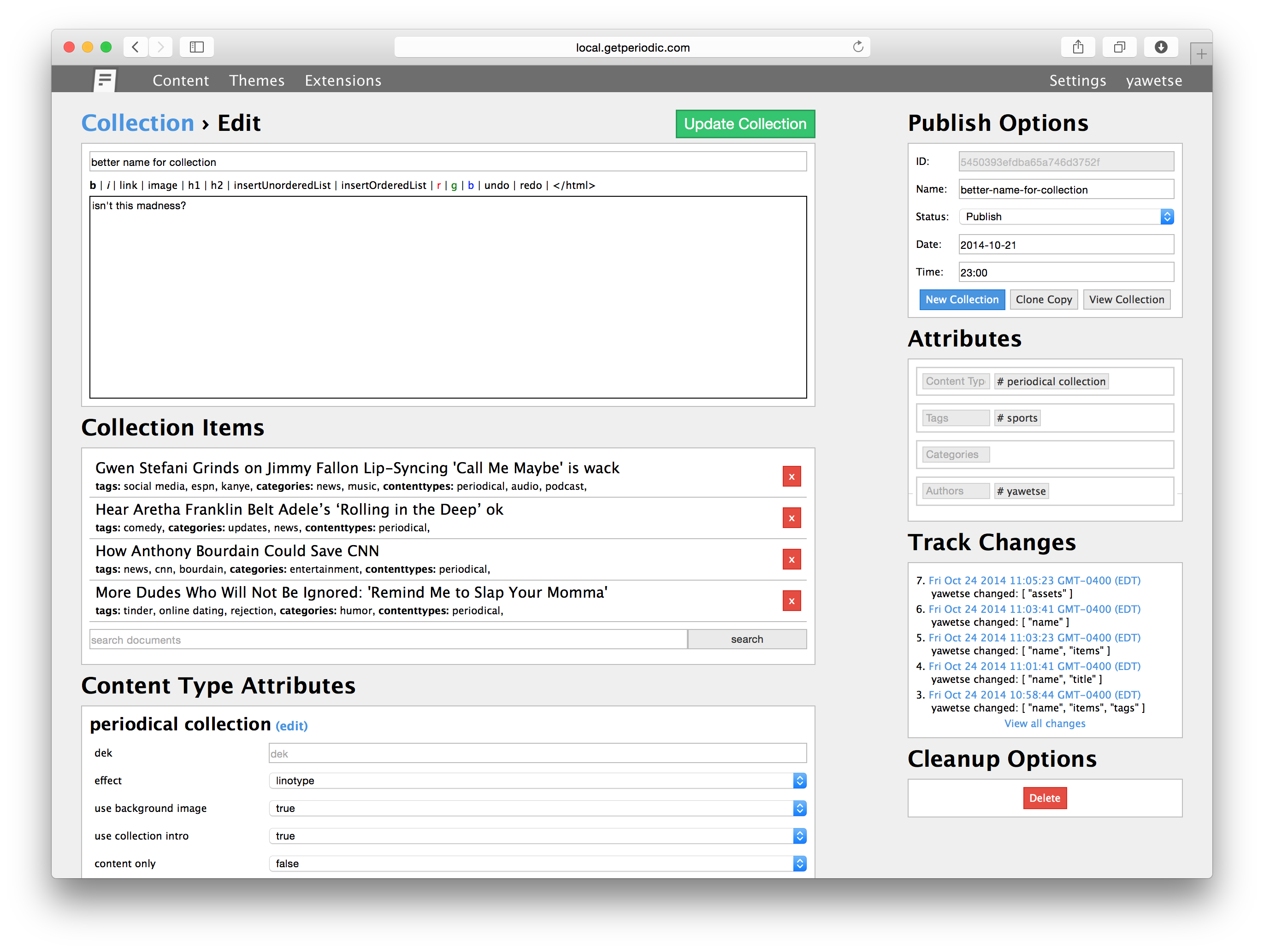Open the use background image dropdown
The height and width of the screenshot is (952, 1264).
click(x=537, y=808)
